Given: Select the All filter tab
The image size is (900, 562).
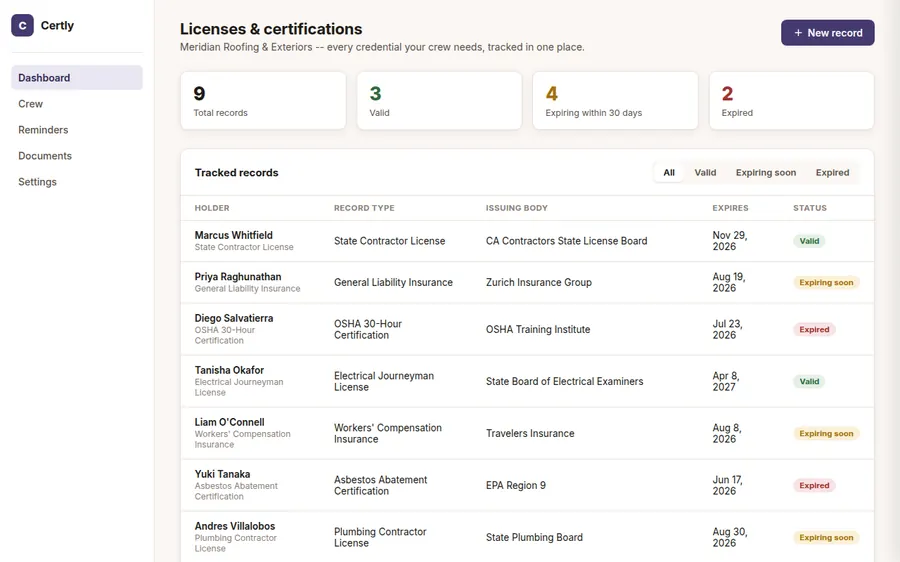Looking at the screenshot, I should point(669,173).
